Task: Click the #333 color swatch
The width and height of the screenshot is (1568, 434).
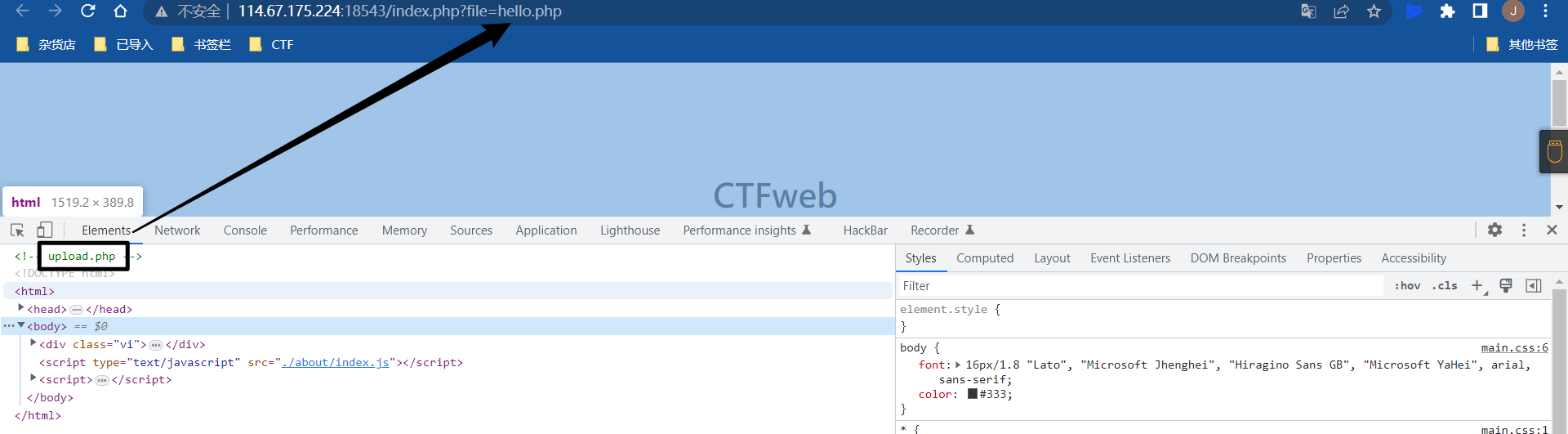Action: coord(973,394)
